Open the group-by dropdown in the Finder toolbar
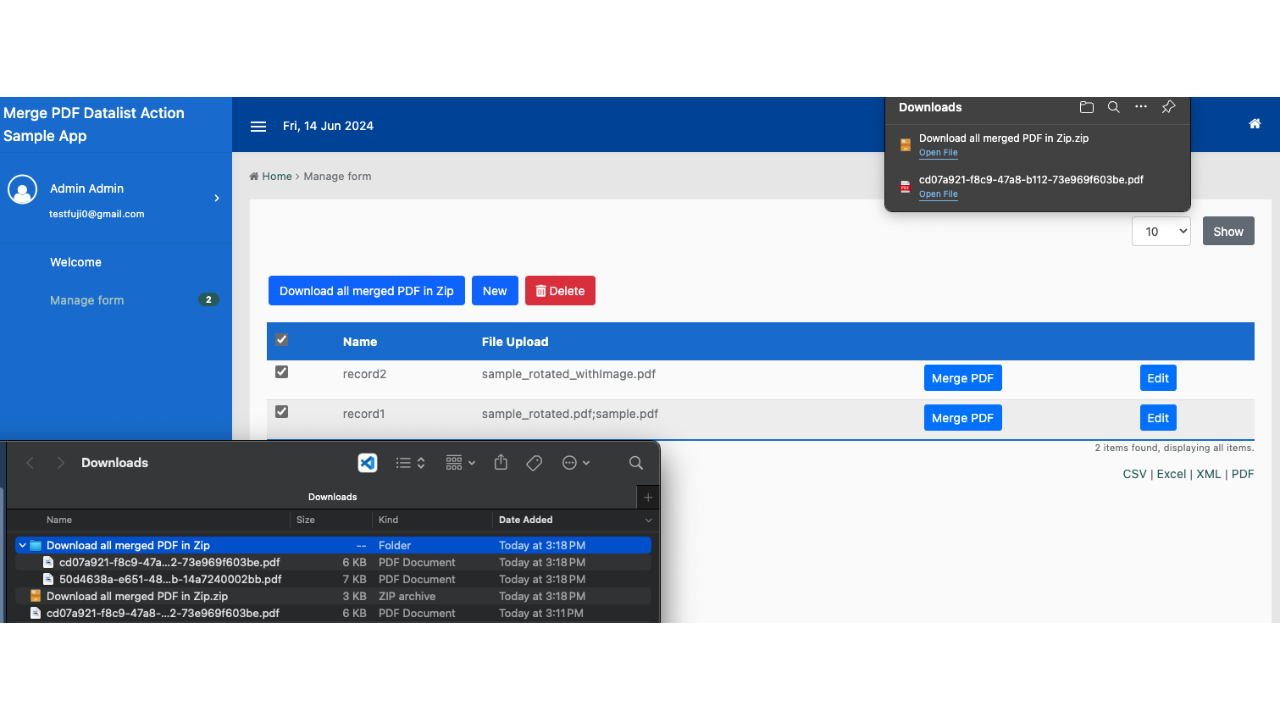Viewport: 1280px width, 720px height. coord(461,463)
